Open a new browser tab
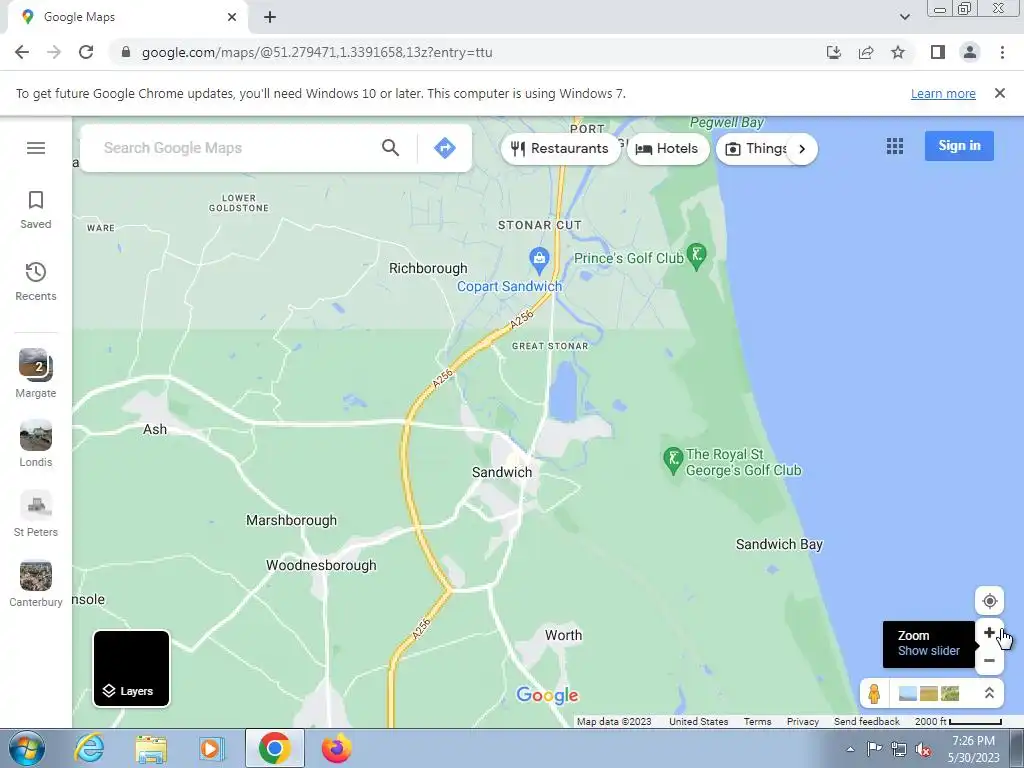 click(270, 17)
